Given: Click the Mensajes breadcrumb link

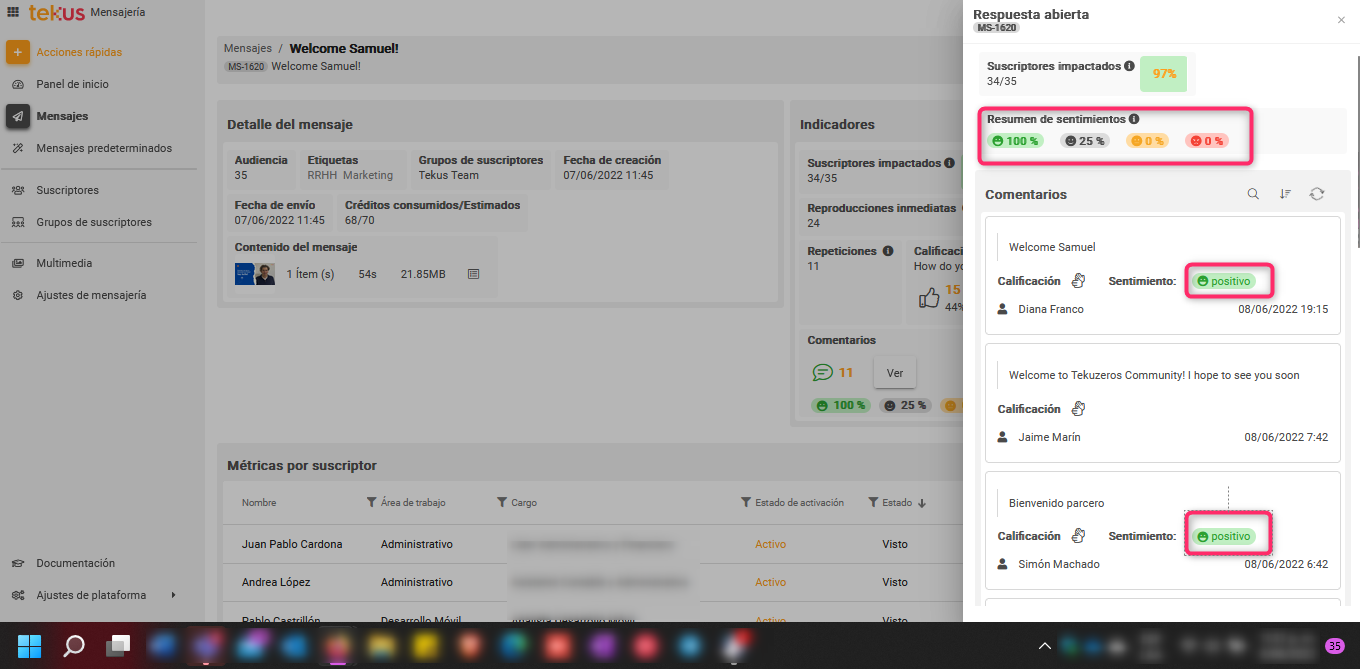Looking at the screenshot, I should pyautogui.click(x=247, y=48).
